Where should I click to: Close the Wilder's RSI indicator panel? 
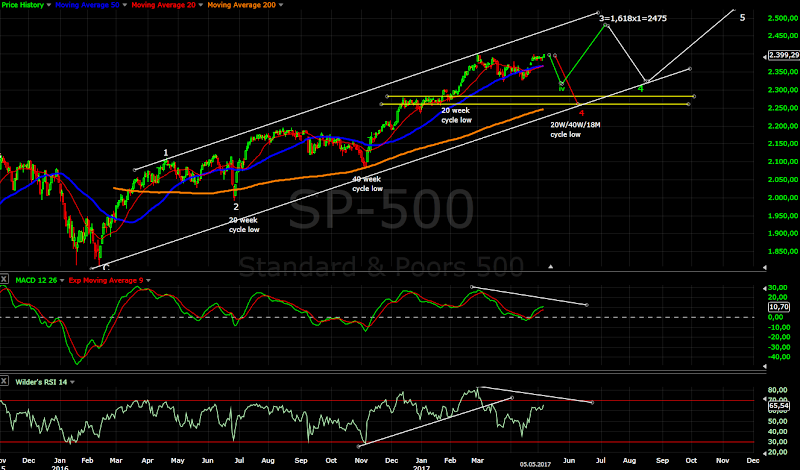coord(4,381)
